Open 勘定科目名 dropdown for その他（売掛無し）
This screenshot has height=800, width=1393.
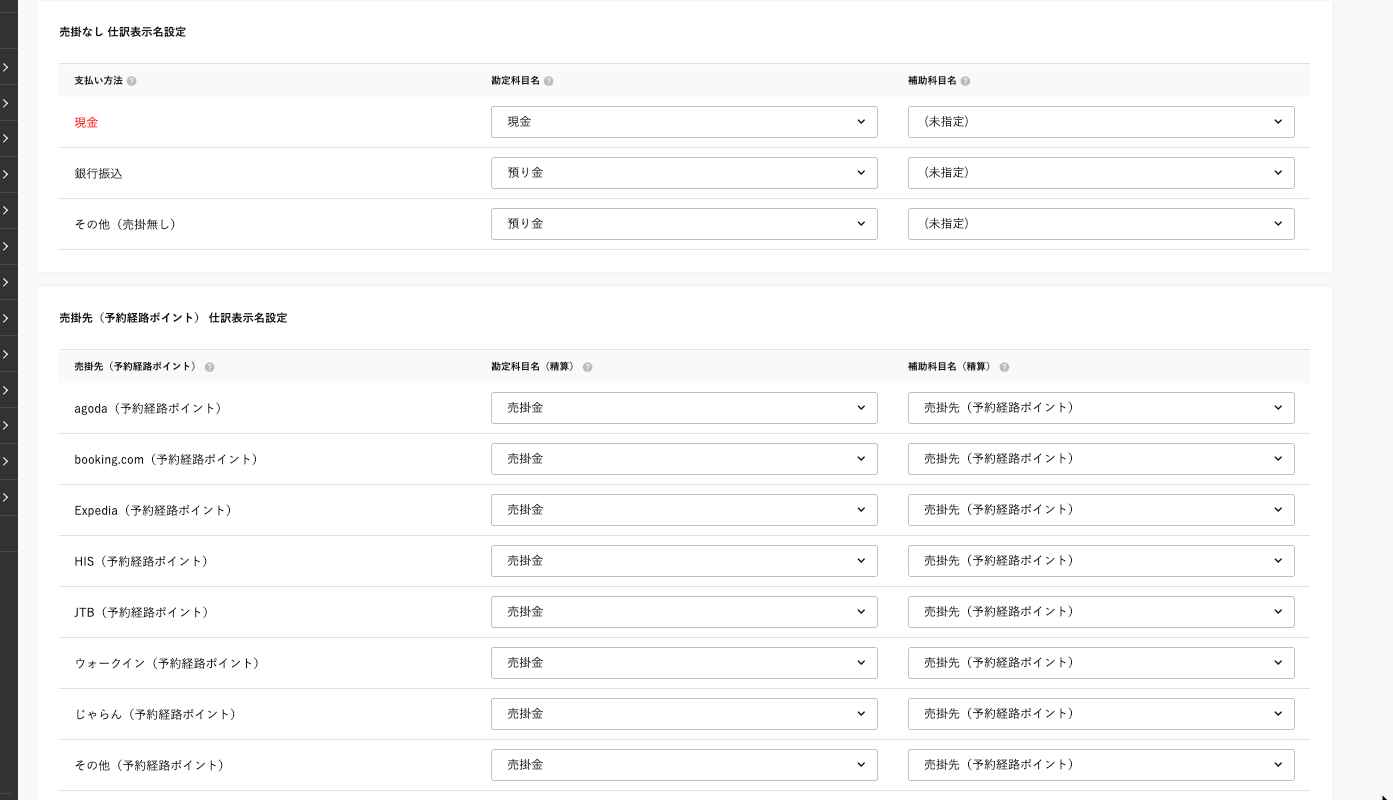click(684, 224)
